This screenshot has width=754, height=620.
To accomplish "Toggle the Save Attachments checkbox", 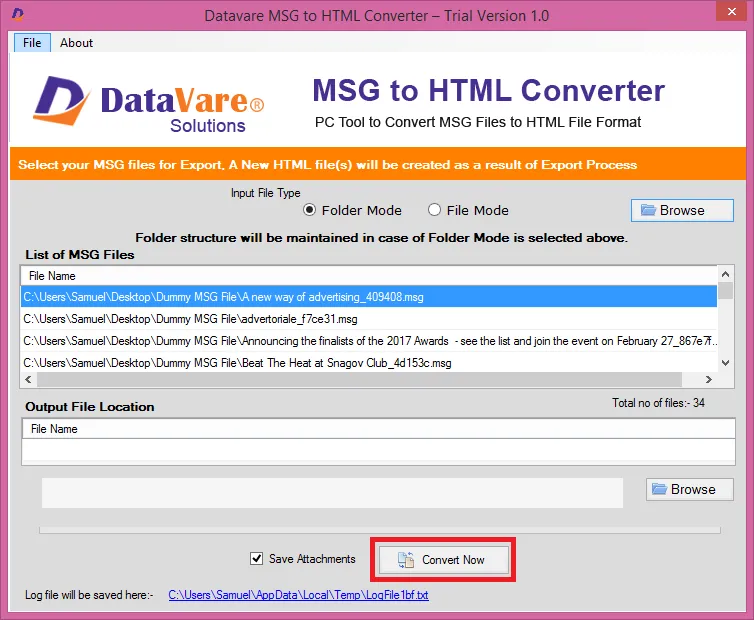I will pos(256,558).
